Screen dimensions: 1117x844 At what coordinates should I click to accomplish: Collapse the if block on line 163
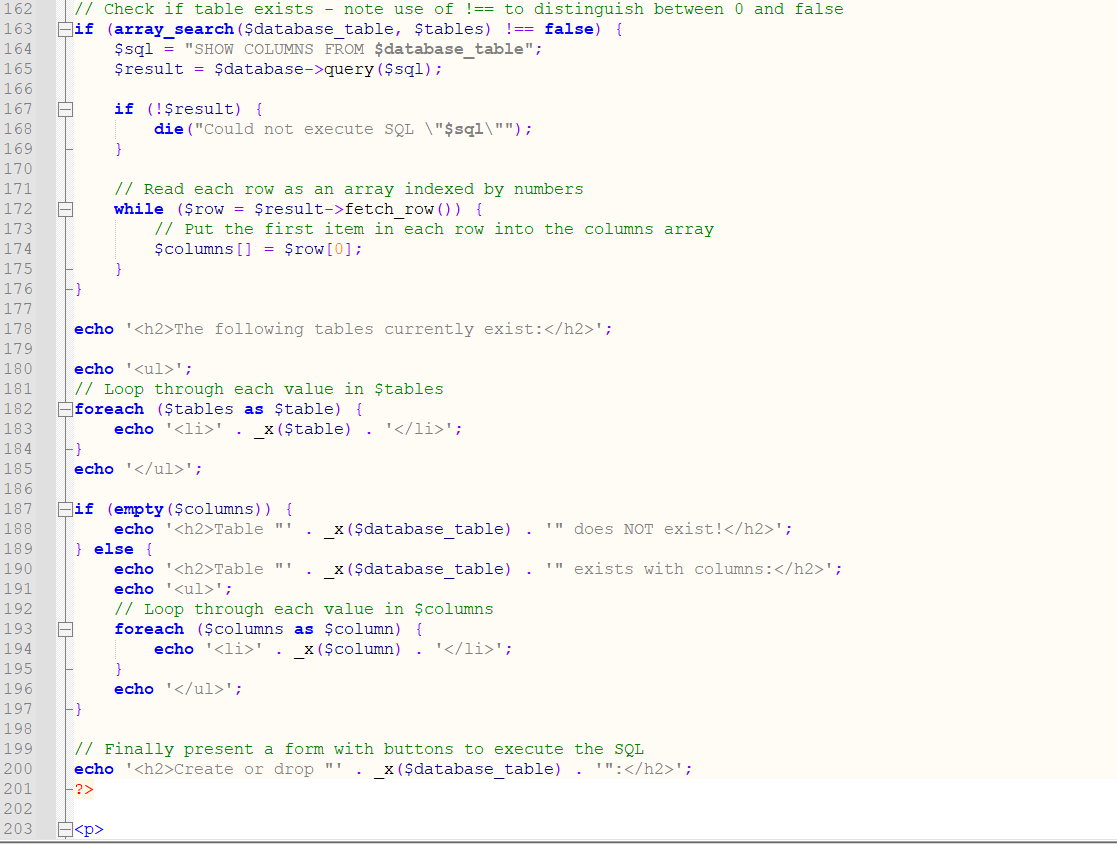[64, 29]
